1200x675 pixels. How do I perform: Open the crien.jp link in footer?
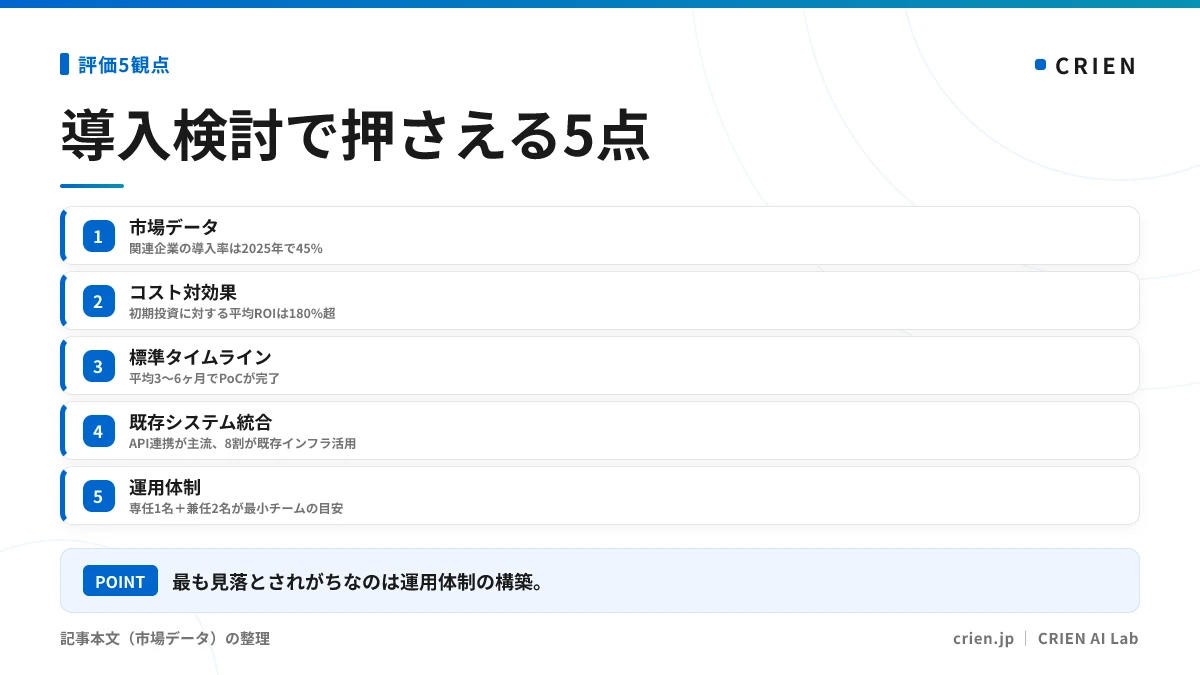983,638
